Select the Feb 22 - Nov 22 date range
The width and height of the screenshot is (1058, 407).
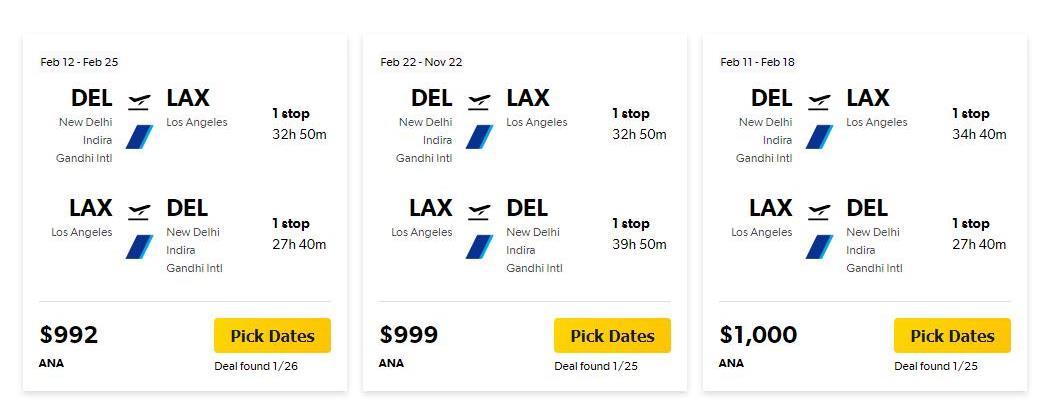coord(421,62)
